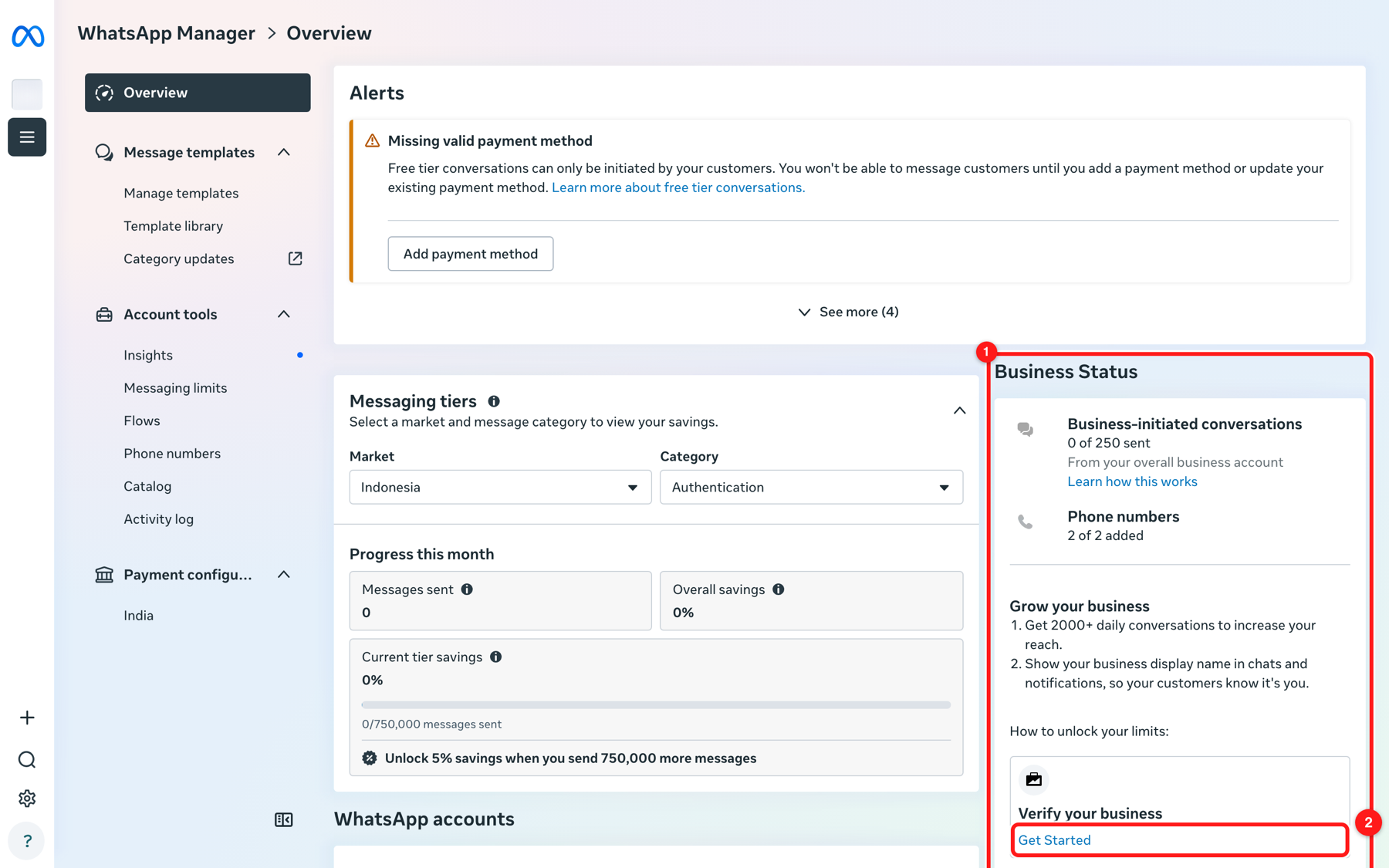Click the Meta logo icon
Image resolution: width=1389 pixels, height=868 pixels.
click(x=28, y=35)
